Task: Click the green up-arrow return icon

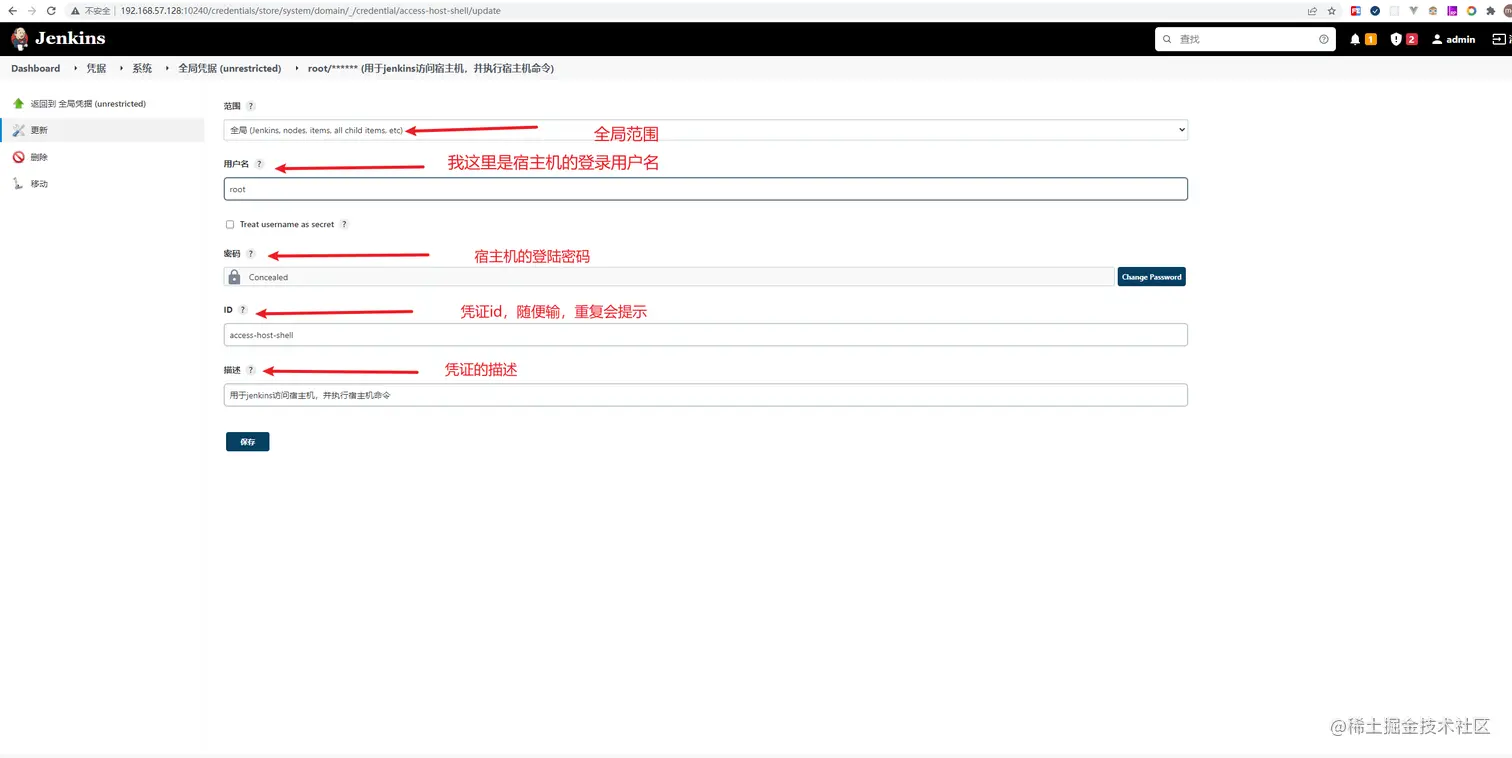Action: 18,103
